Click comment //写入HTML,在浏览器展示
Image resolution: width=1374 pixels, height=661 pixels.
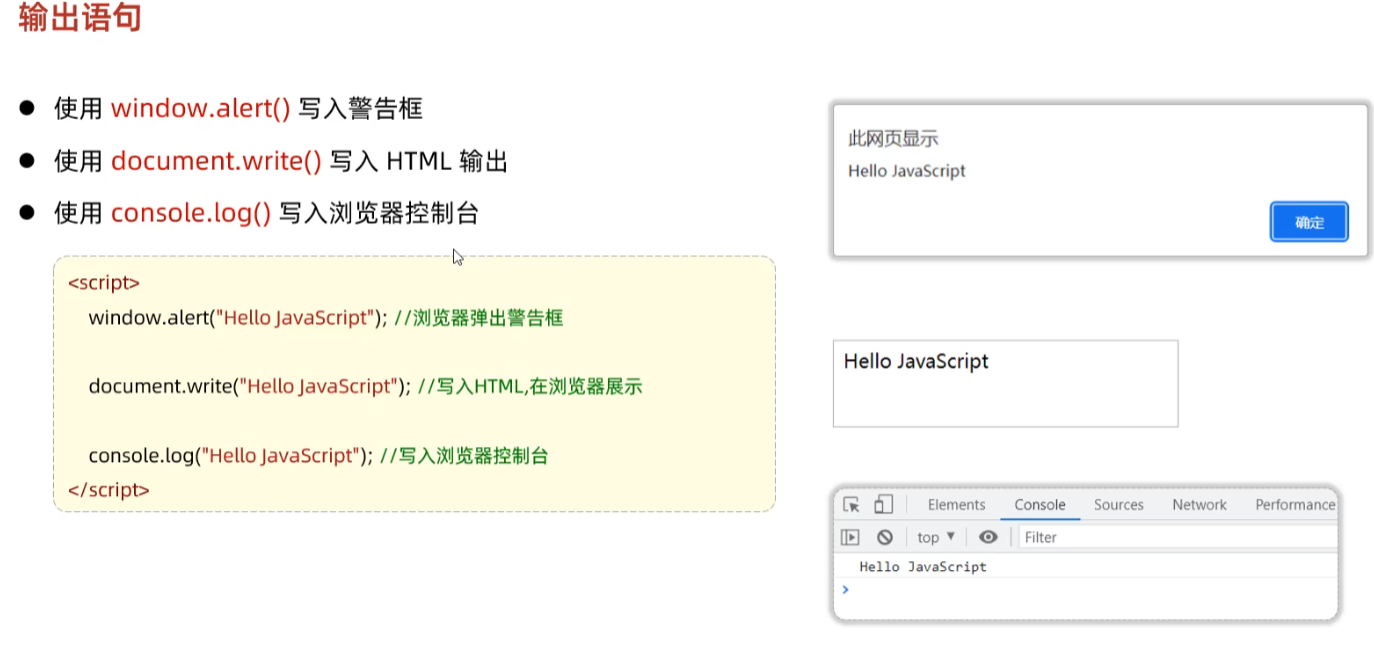click(530, 386)
